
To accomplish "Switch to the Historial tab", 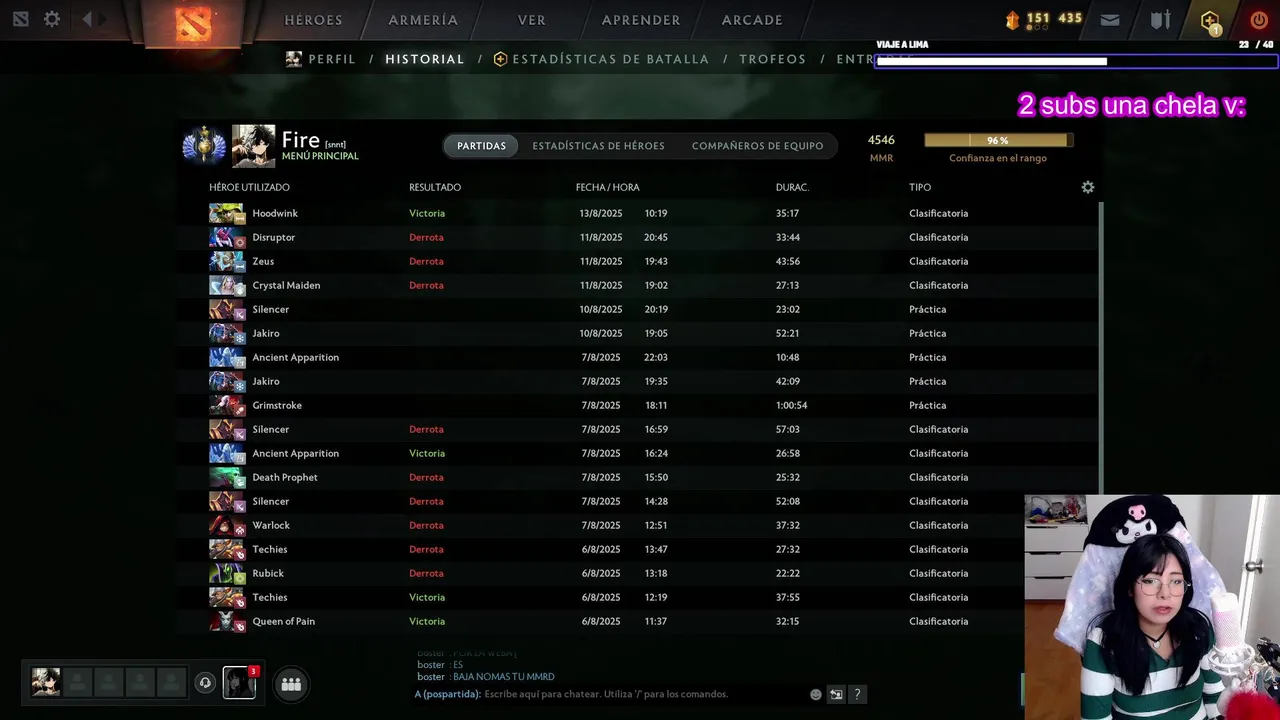I will [x=425, y=59].
